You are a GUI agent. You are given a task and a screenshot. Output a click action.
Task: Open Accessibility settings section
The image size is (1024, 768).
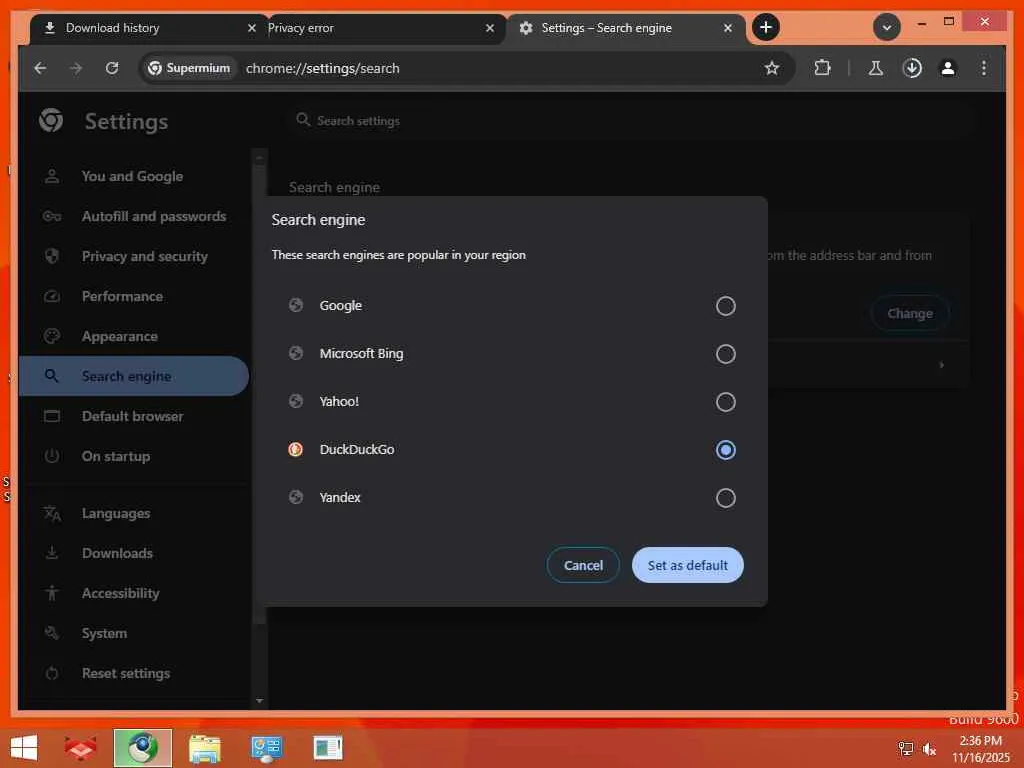133,593
